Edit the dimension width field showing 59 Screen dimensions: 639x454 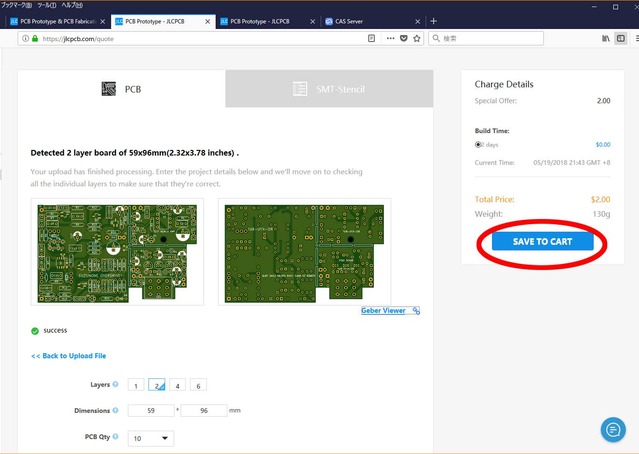tap(151, 410)
